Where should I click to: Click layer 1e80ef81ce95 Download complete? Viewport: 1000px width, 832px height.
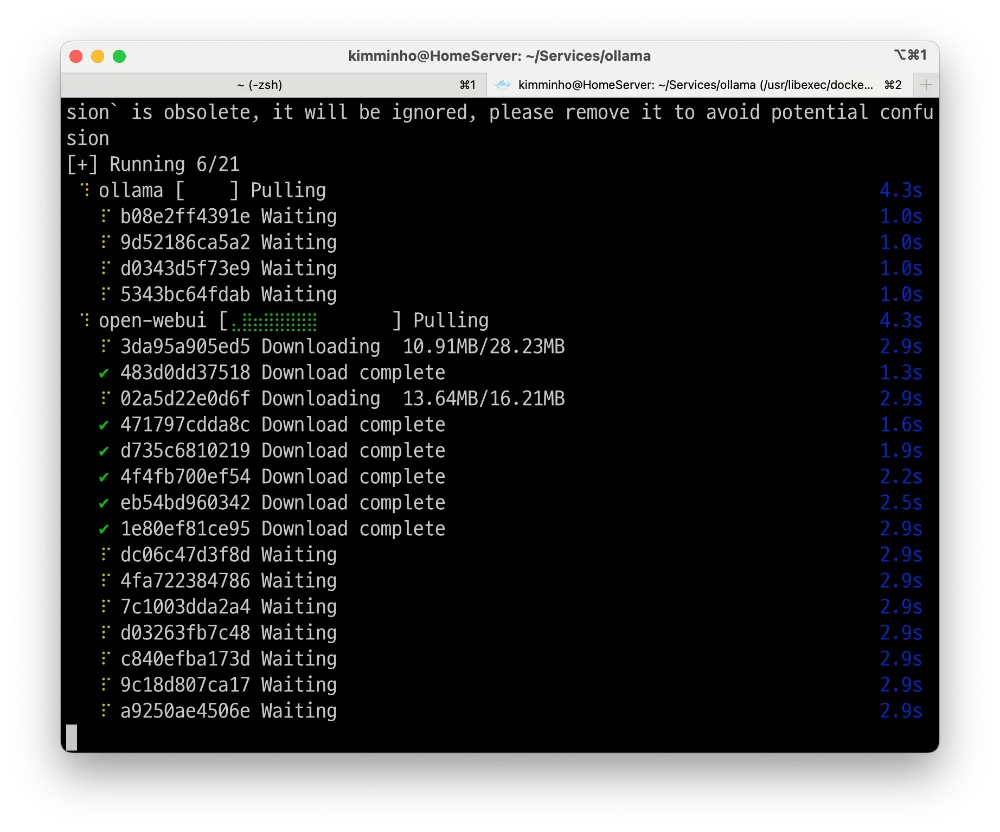coord(283,529)
